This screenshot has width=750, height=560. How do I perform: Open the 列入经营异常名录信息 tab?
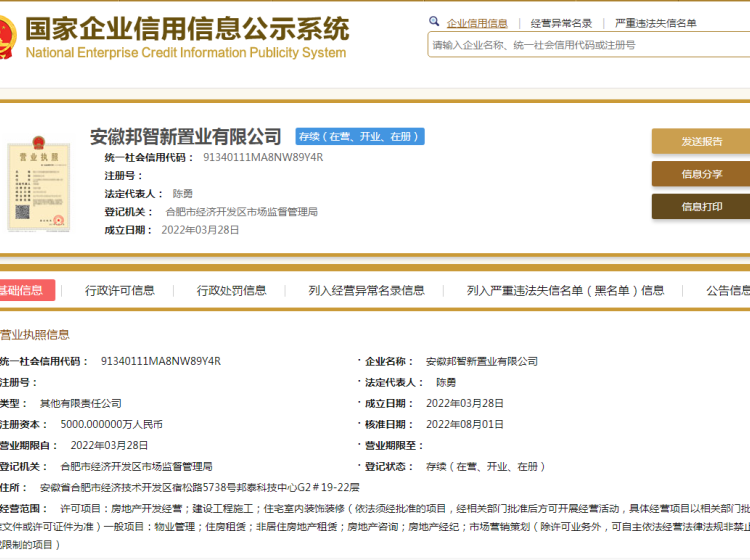pos(366,291)
